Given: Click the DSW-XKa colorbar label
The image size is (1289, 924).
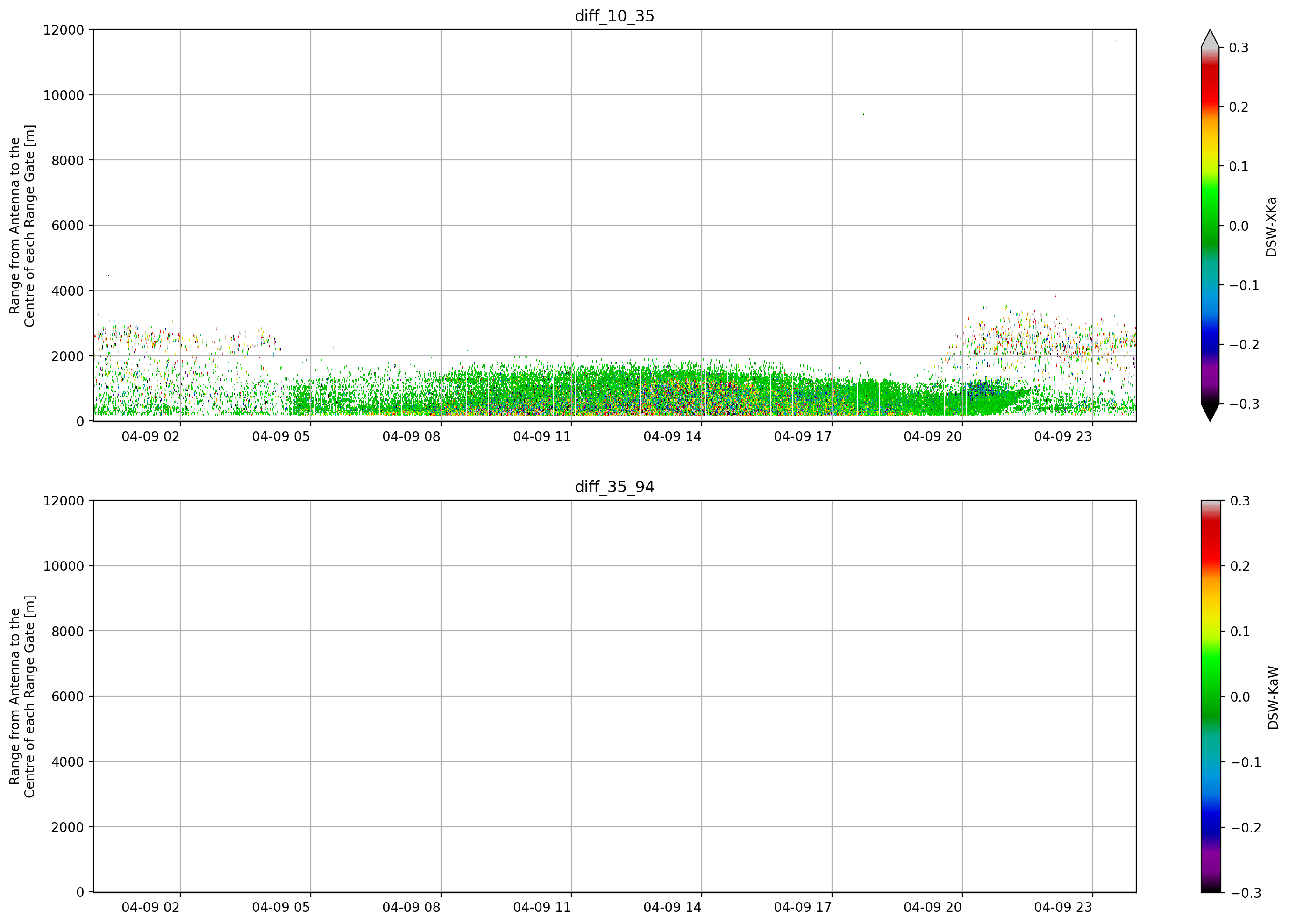Looking at the screenshot, I should tap(1271, 227).
